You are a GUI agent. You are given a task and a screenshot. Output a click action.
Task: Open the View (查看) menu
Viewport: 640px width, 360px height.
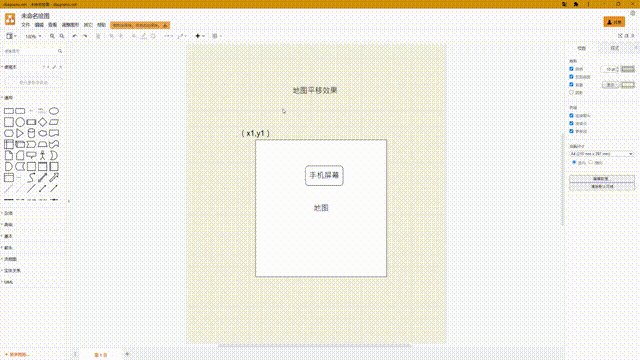[53, 25]
